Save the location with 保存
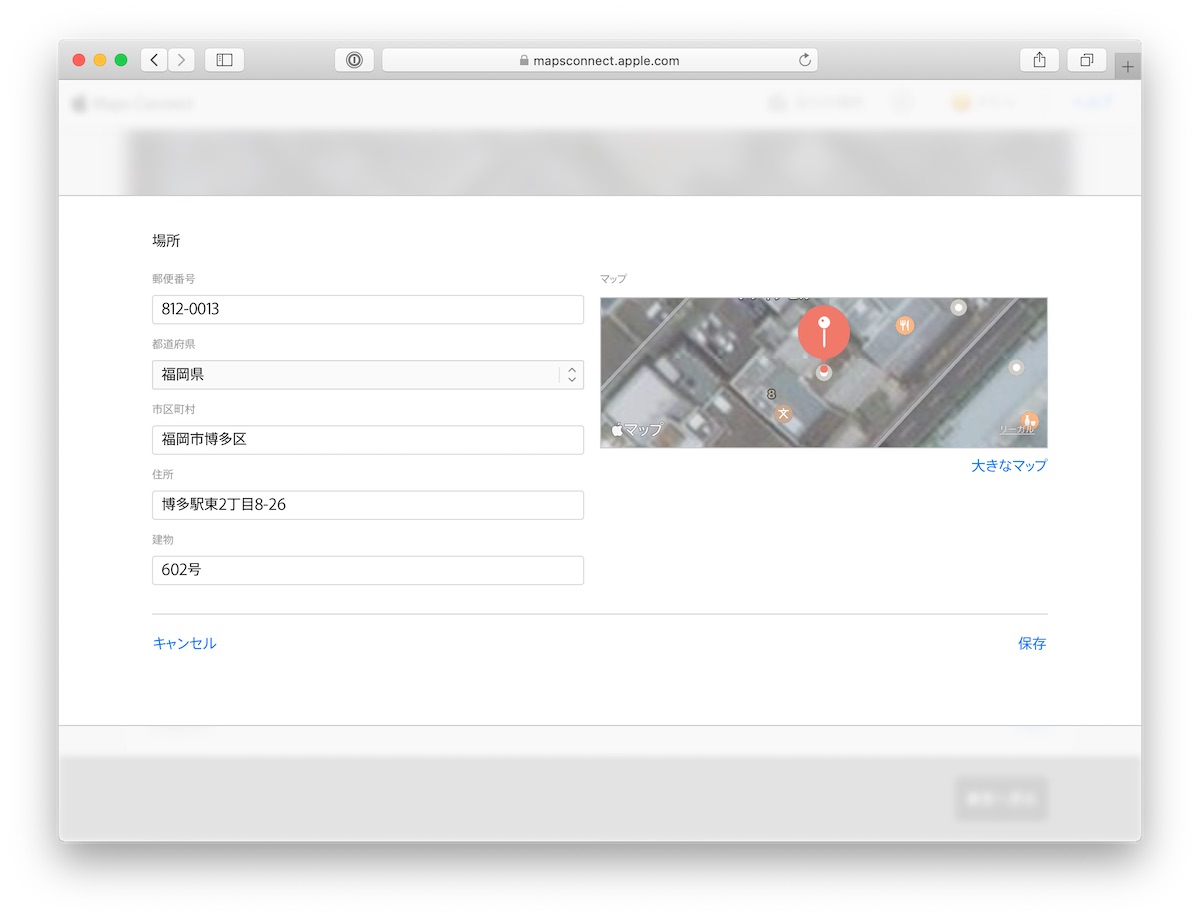This screenshot has width=1200, height=919. [1032, 643]
